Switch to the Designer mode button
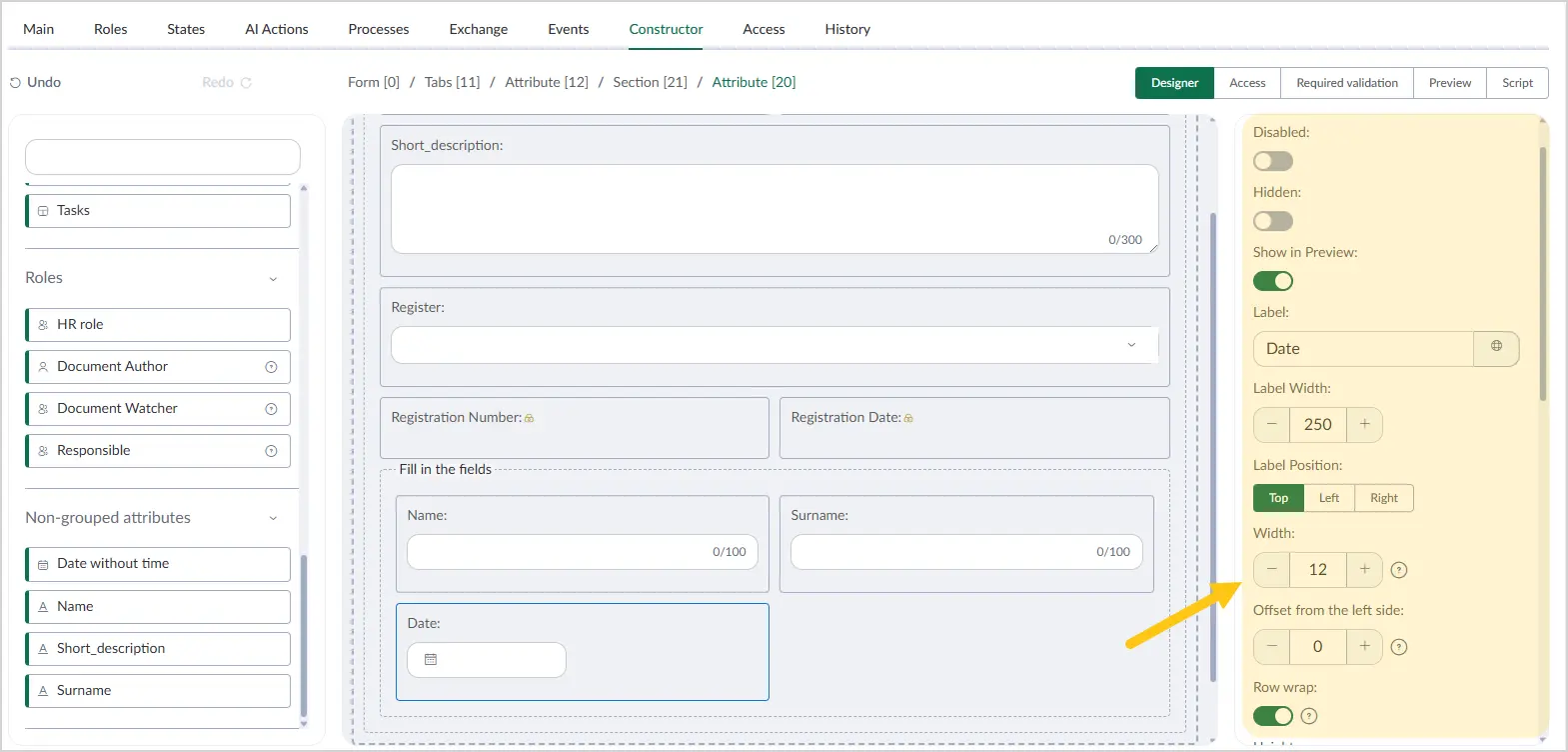Screen dimensions: 1568x752 (x=1174, y=83)
